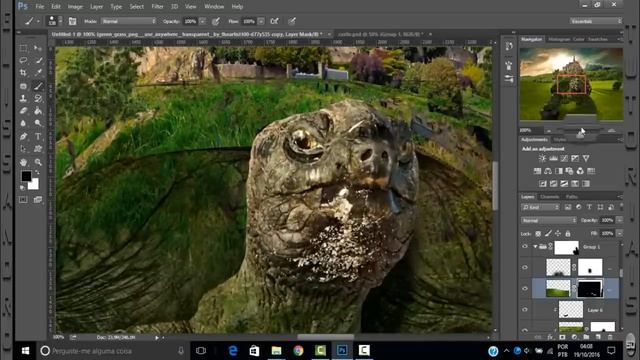
Task: Hide the selected grass layer with black mask
Action: pyautogui.click(x=525, y=289)
